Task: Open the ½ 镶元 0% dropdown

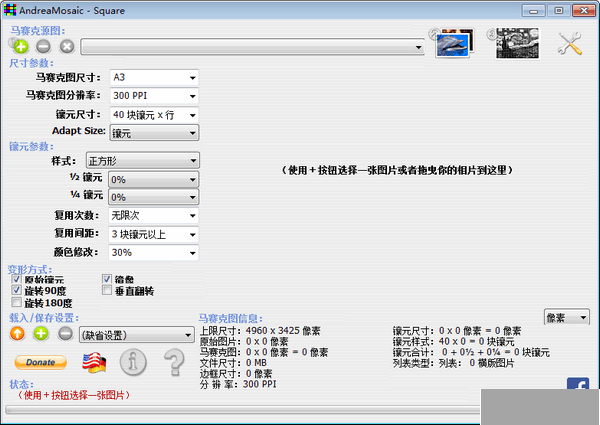Action: [154, 179]
